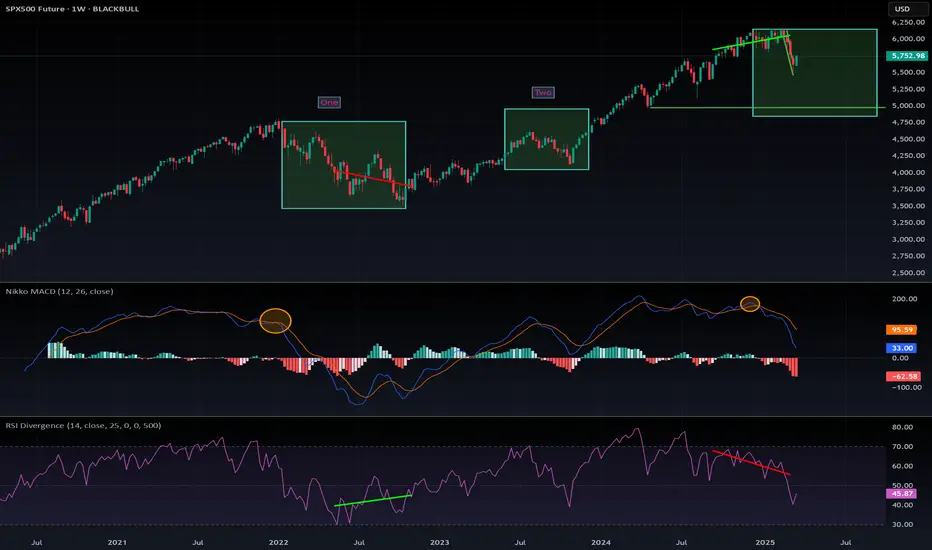Click 3,000.00 on the price axis
This screenshot has width=932, height=550.
pos(908,239)
